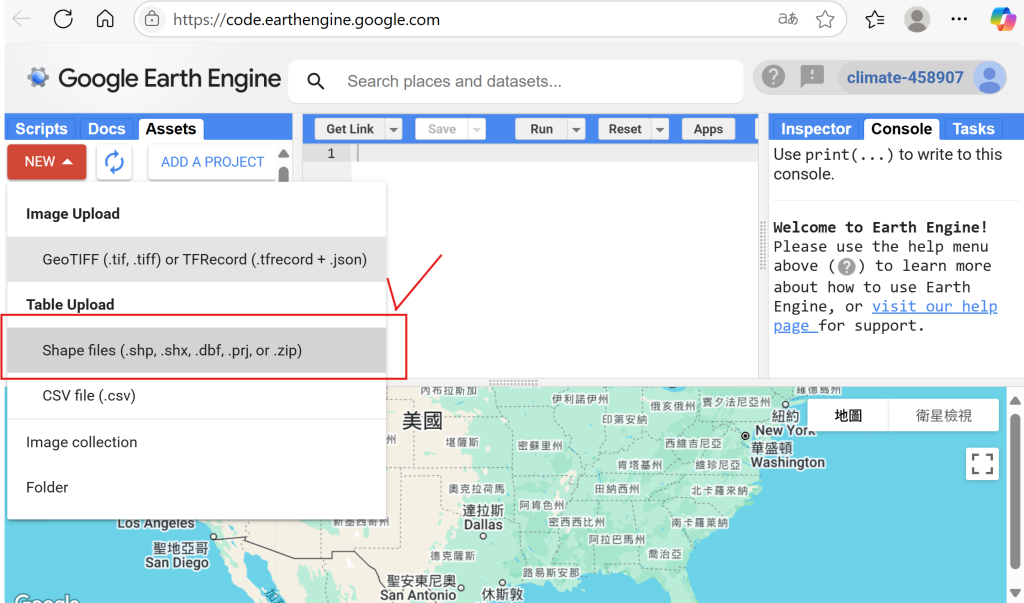The height and width of the screenshot is (603, 1024).
Task: Click the map panel vertical scrollbar
Action: 1016,493
